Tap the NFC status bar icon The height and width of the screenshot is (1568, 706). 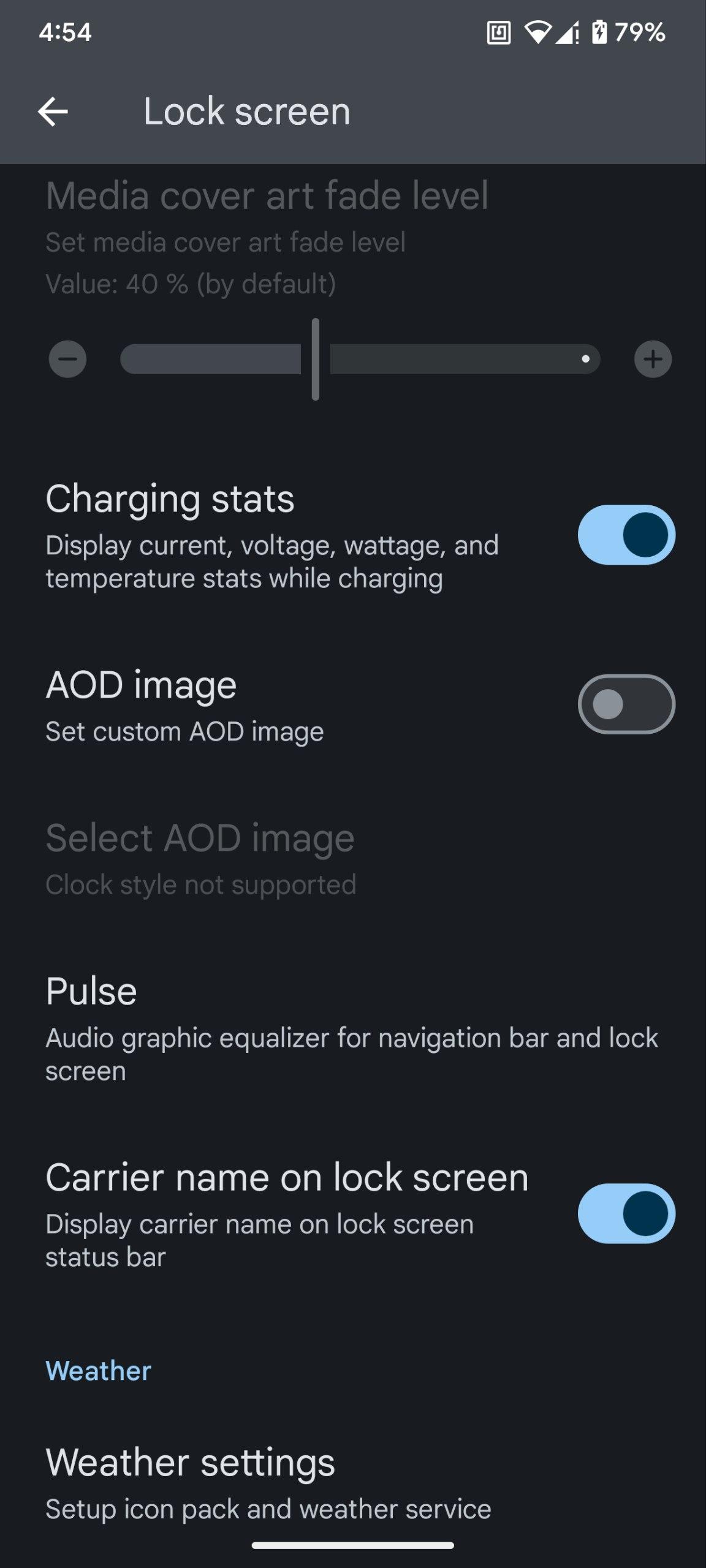(499, 32)
